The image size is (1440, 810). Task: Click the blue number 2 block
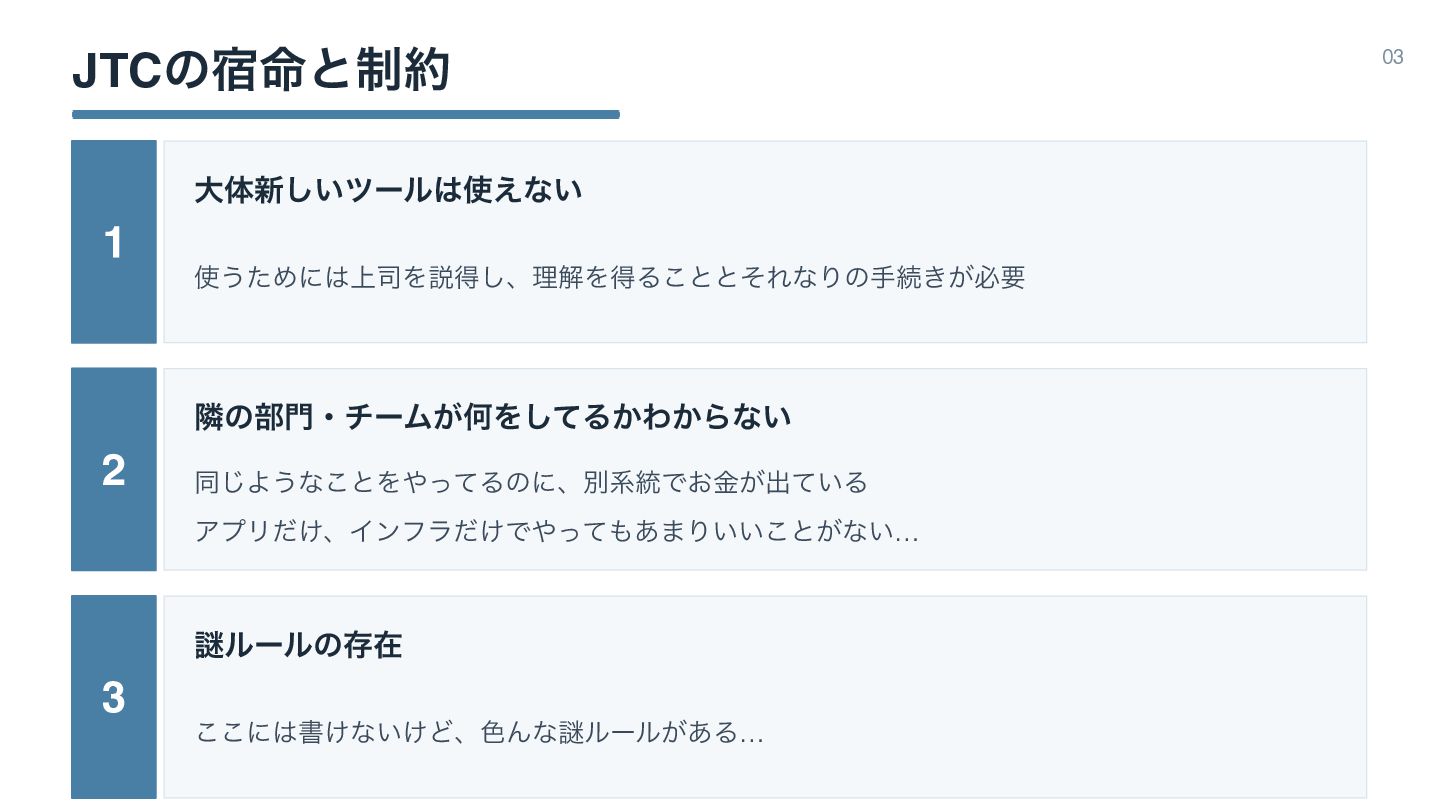coord(114,469)
